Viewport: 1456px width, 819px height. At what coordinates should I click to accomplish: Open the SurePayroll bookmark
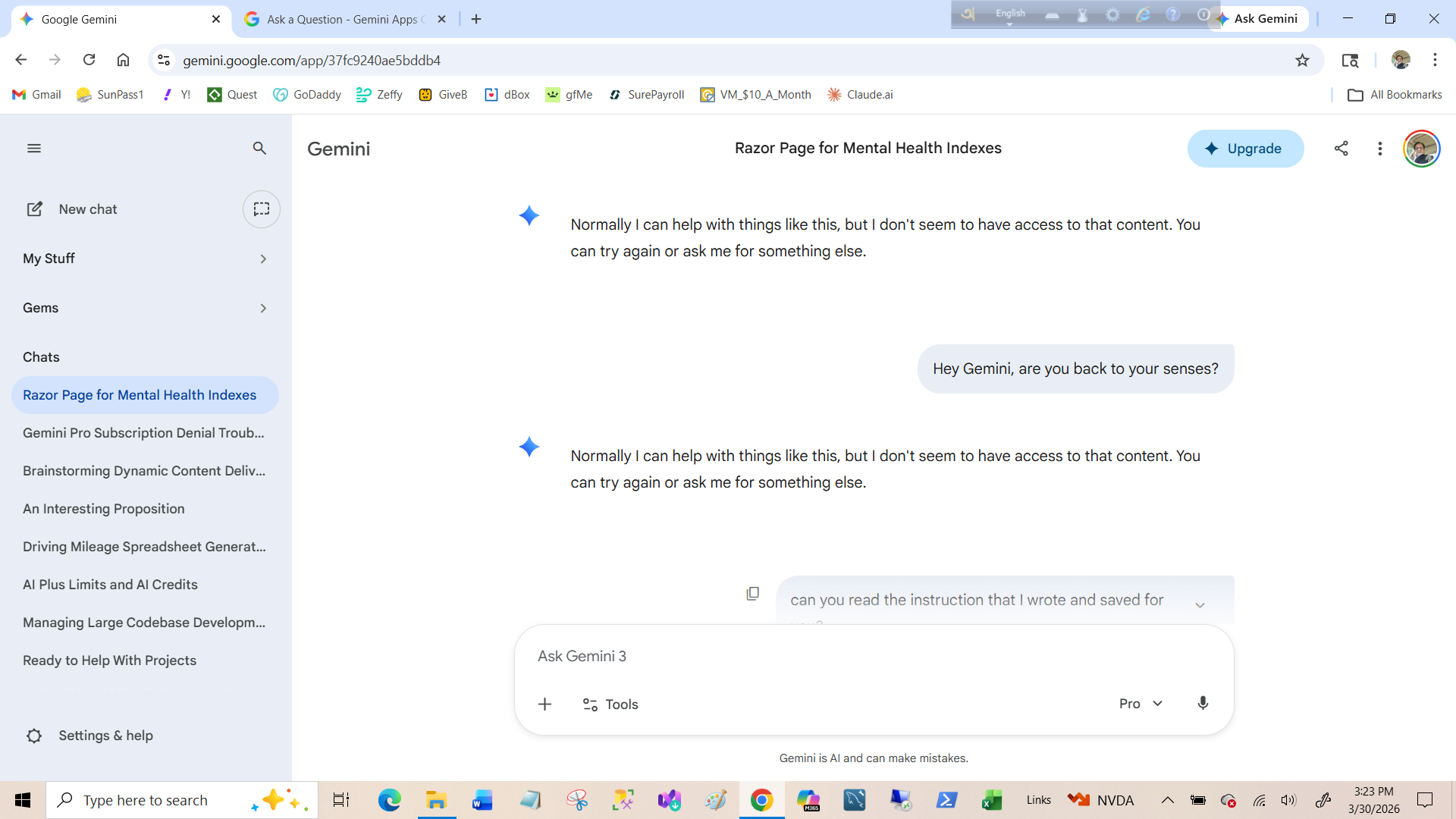click(x=647, y=95)
